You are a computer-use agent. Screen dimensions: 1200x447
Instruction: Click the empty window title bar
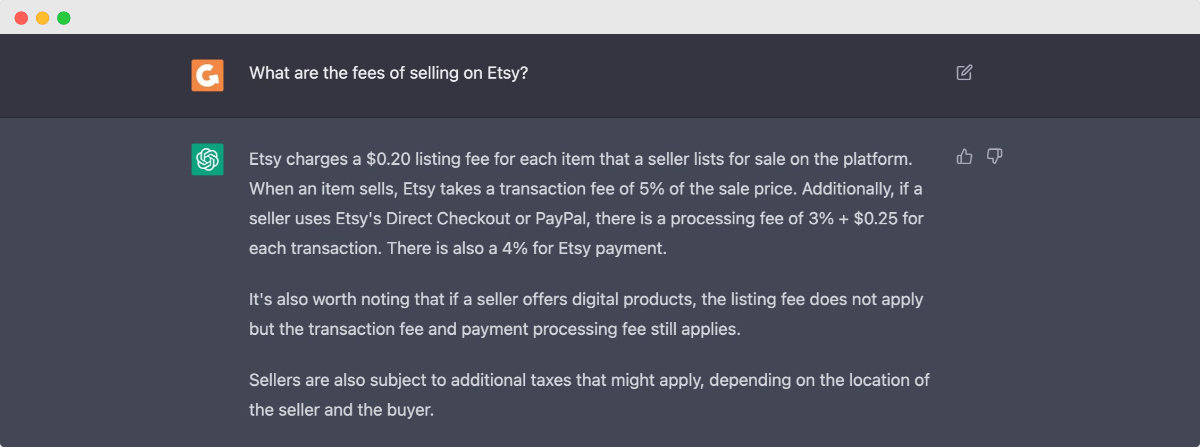tap(600, 17)
